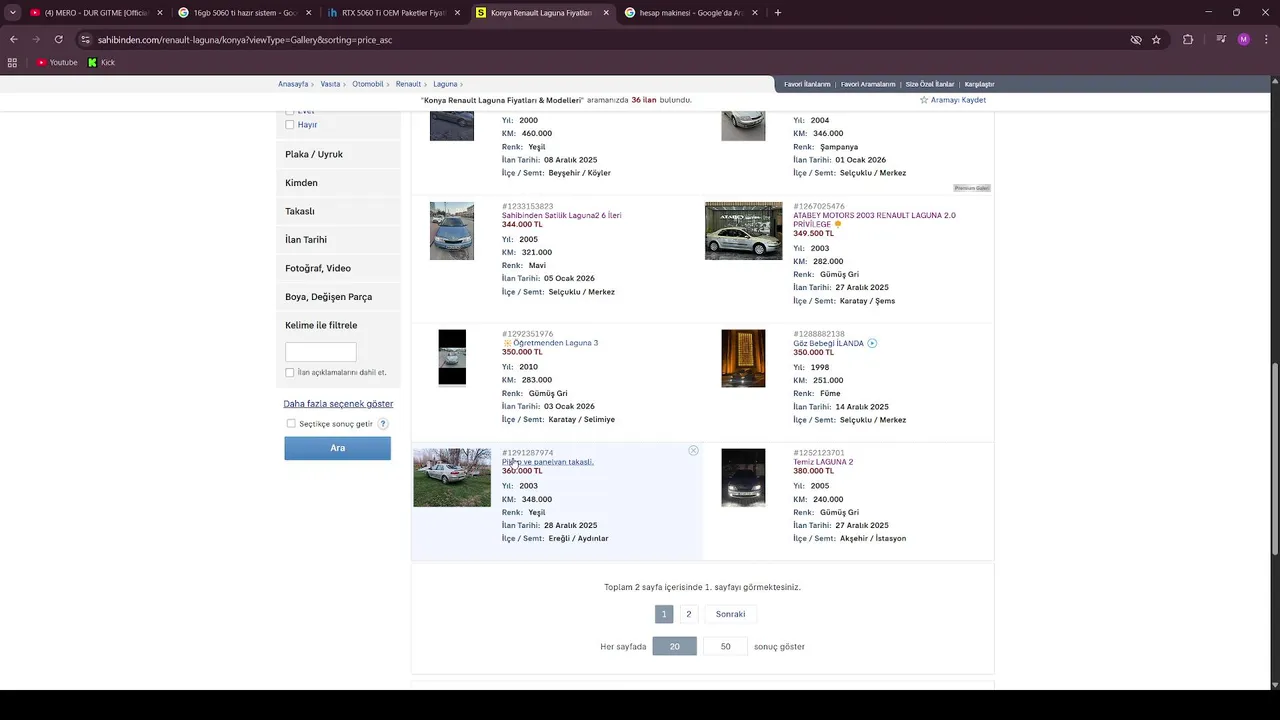Image resolution: width=1280 pixels, height=720 pixels.
Task: Click the browser back arrow
Action: (x=13, y=39)
